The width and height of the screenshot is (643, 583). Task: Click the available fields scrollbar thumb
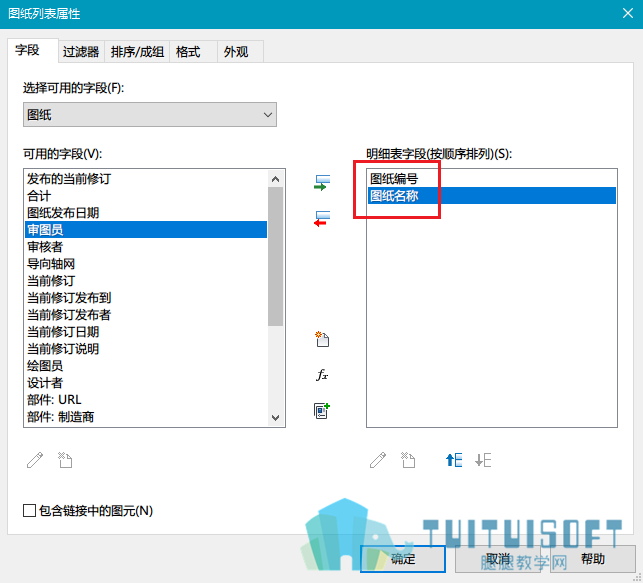(276, 256)
